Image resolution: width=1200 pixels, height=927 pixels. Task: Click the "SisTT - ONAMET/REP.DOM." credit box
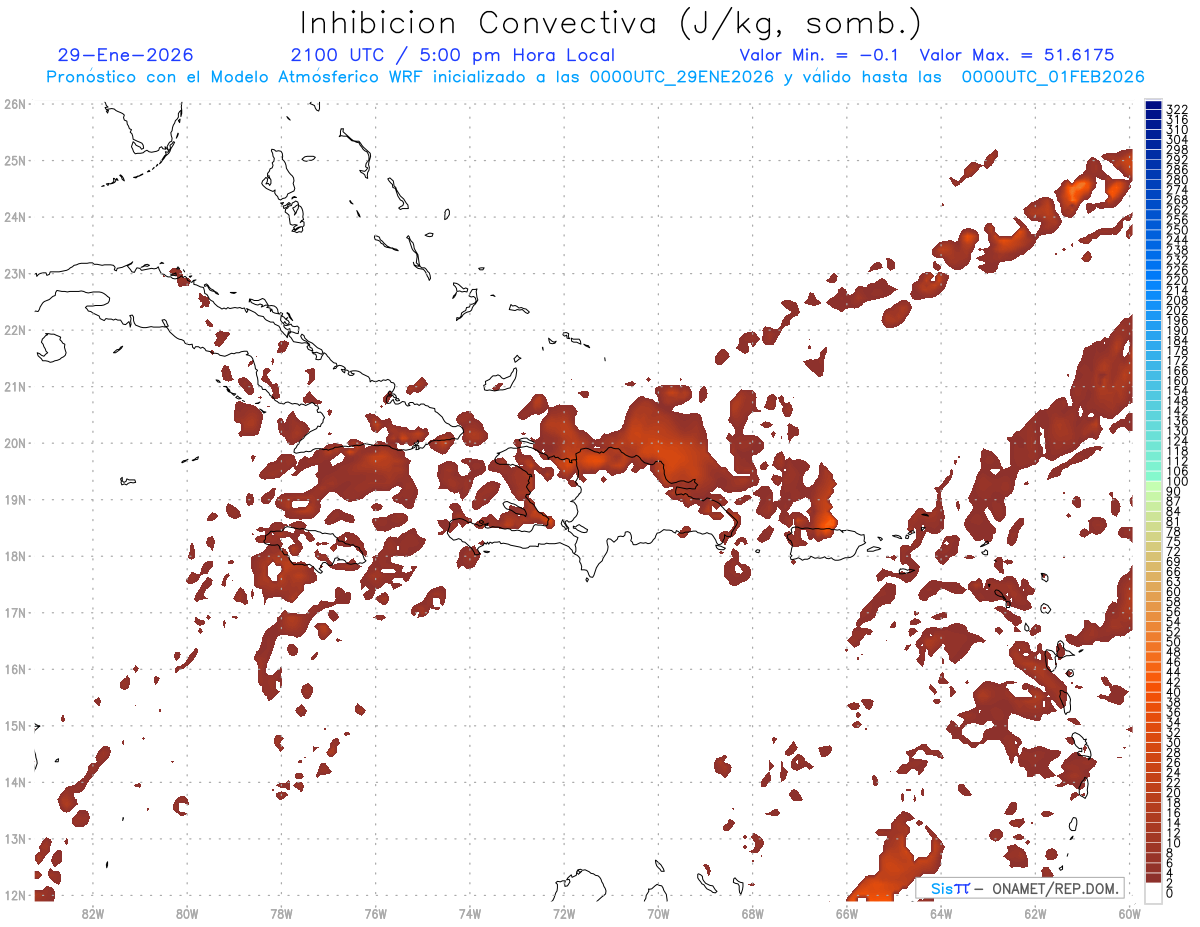pos(1021,888)
